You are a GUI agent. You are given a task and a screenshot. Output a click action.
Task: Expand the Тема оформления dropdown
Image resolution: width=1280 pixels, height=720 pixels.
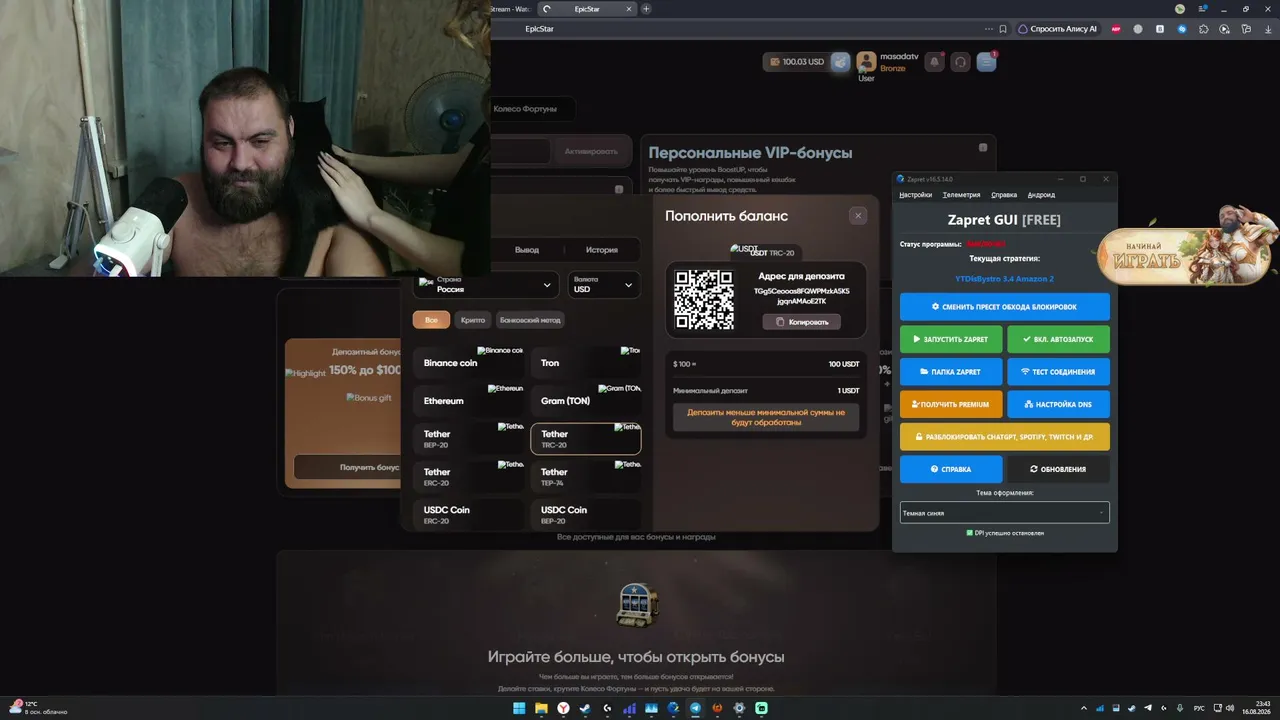[x=1004, y=513]
